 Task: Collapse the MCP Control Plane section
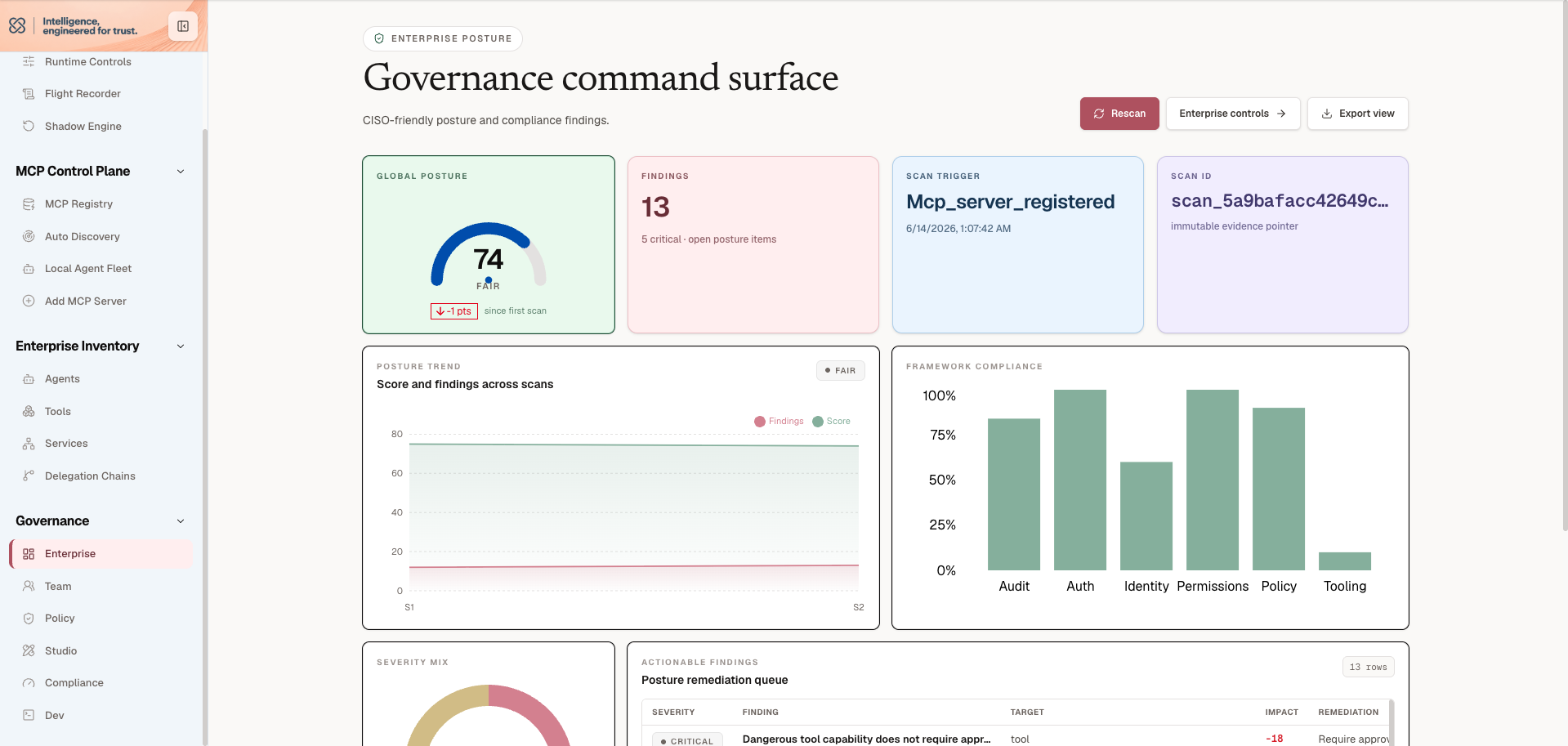[181, 172]
